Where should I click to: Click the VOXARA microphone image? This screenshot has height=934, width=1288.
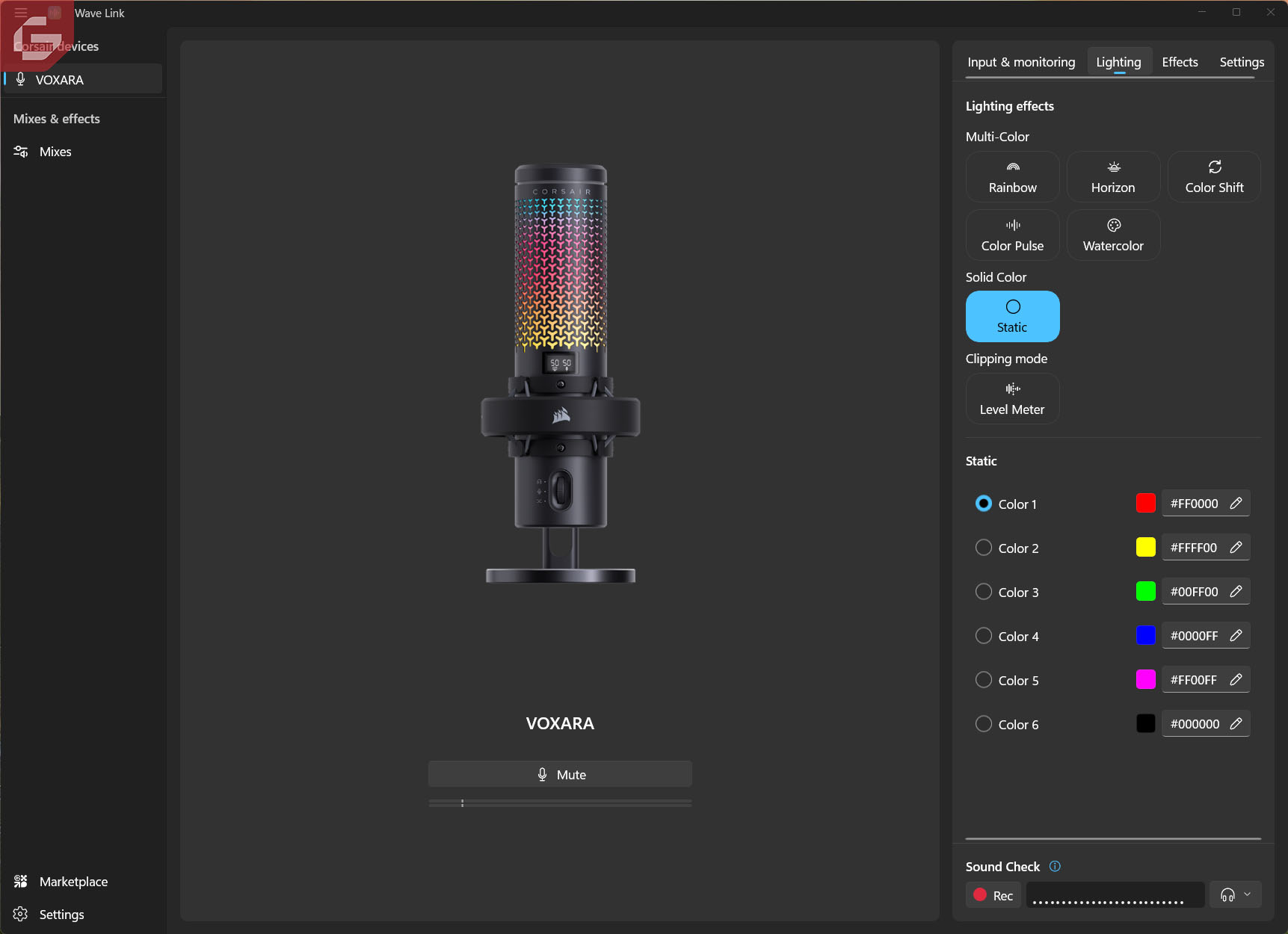pos(560,374)
